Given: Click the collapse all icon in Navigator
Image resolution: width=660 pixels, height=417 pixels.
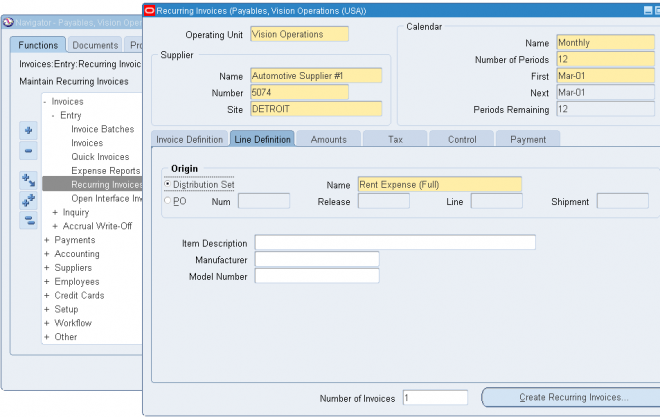Looking at the screenshot, I should pos(28,220).
